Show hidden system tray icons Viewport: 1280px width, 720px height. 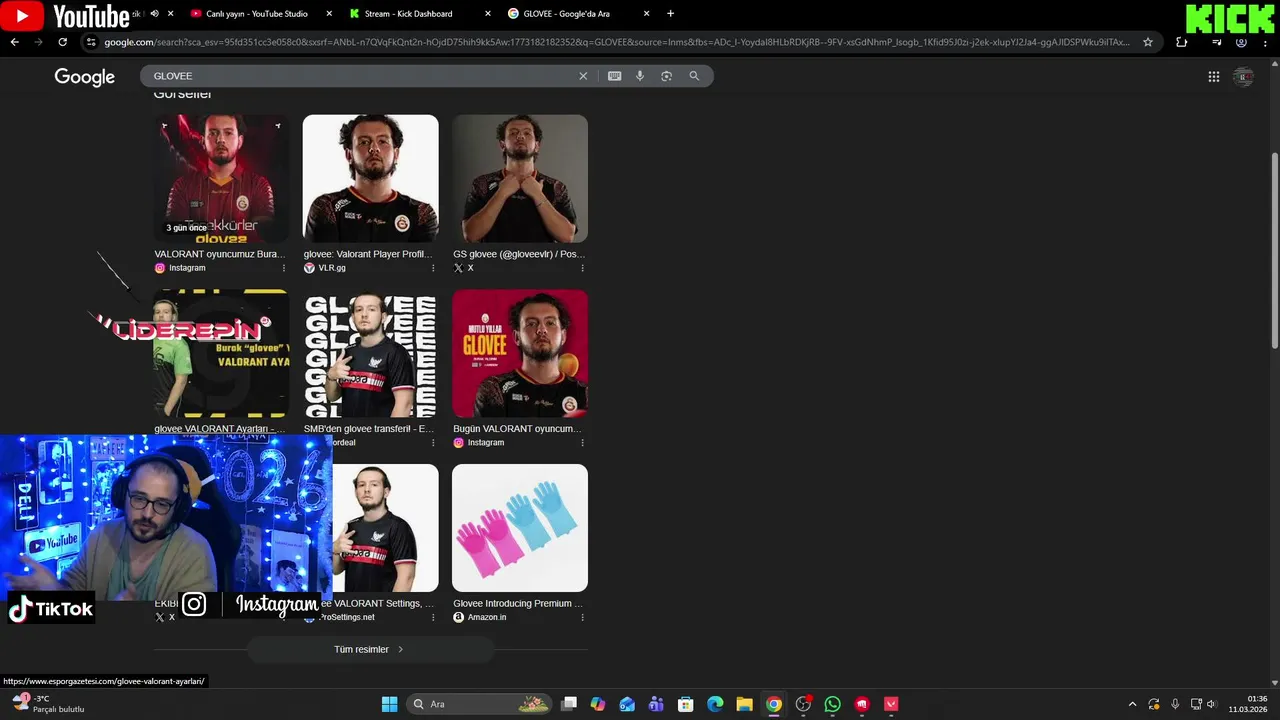[1132, 704]
